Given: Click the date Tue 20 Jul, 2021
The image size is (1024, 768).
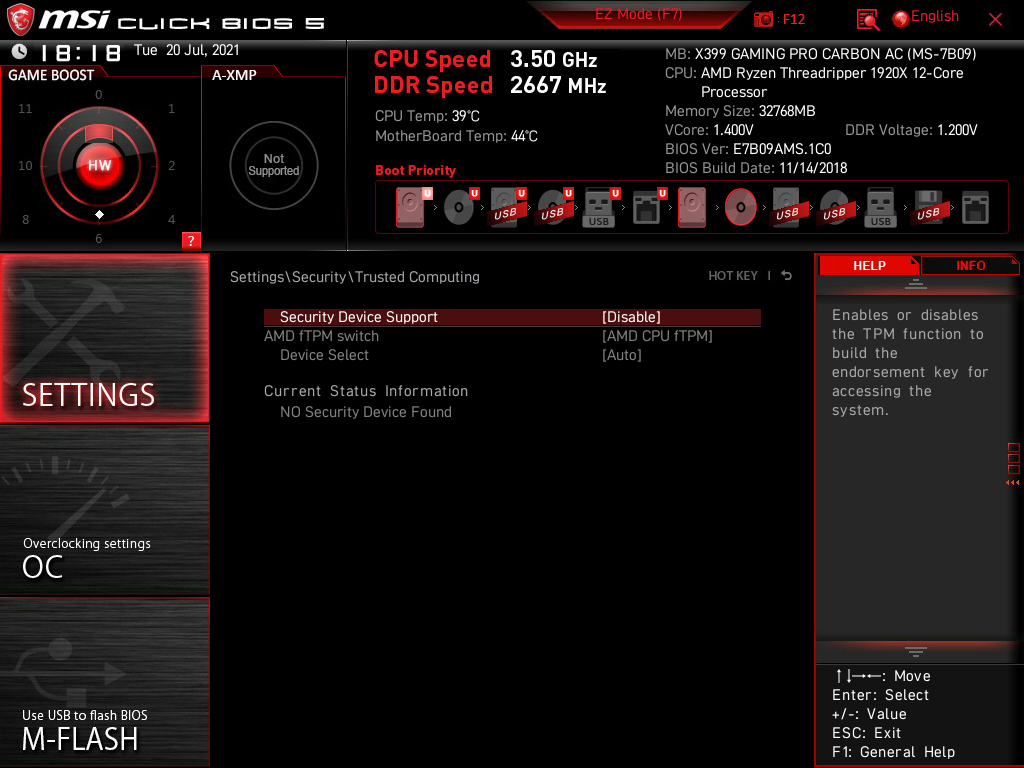Looking at the screenshot, I should pyautogui.click(x=187, y=50).
